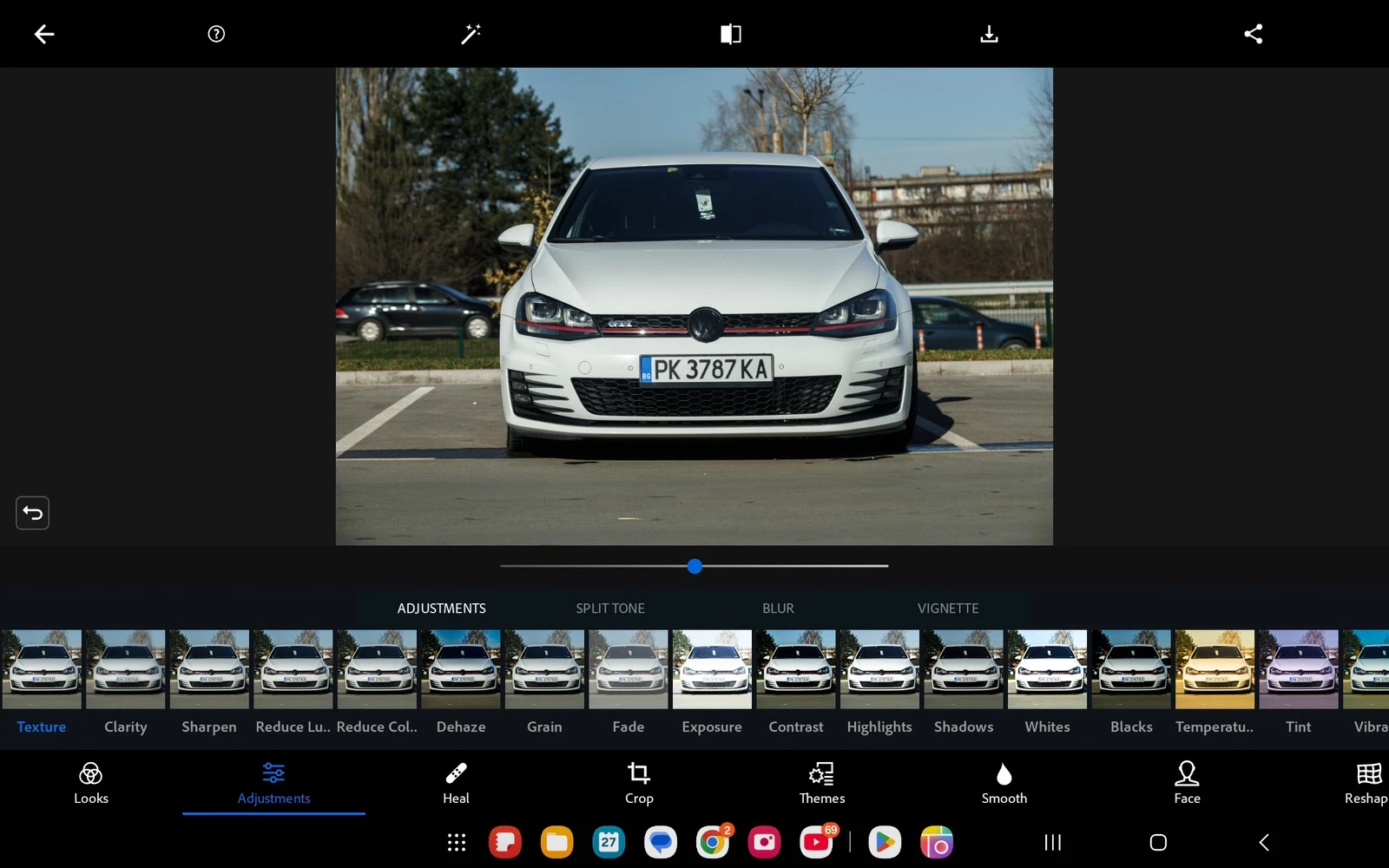
Task: Apply auto enhance with the magic wand
Action: tap(471, 34)
